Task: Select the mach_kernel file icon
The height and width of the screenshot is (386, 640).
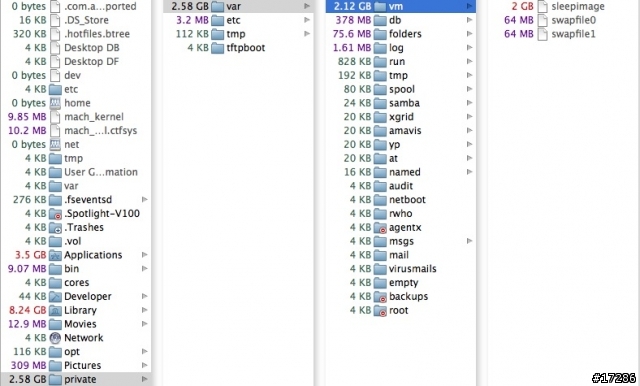Action: pyautogui.click(x=55, y=117)
